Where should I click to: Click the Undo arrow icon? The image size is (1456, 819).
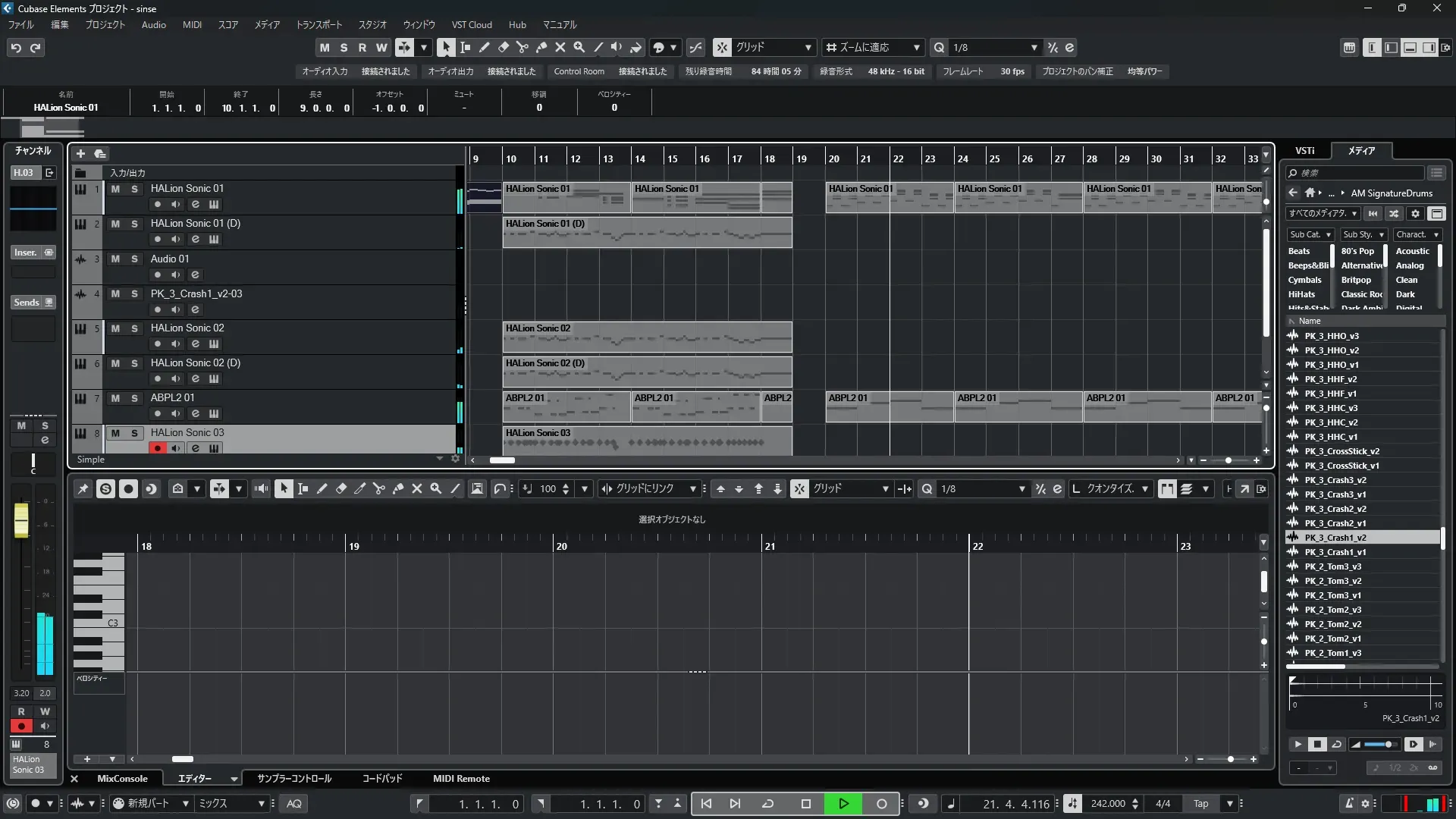coord(16,48)
